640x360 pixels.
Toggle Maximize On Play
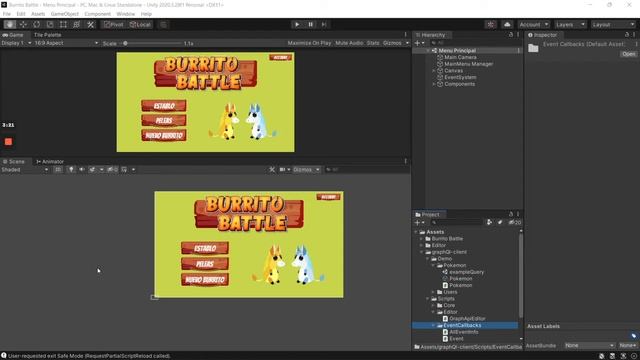coord(309,43)
